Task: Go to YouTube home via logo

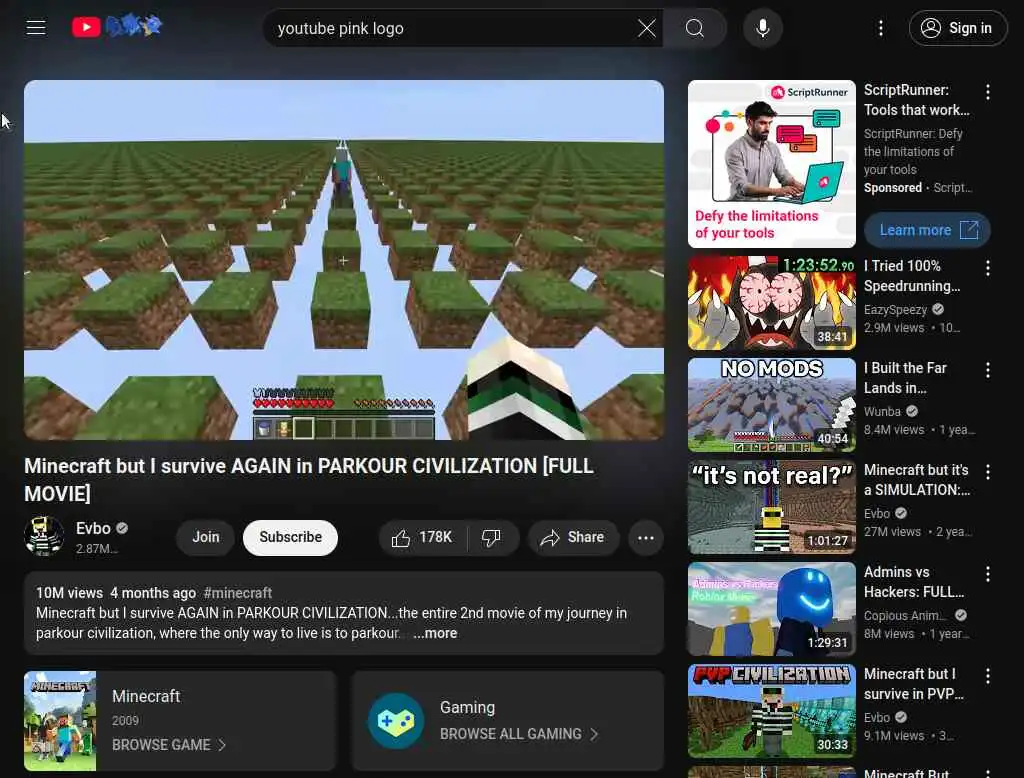Action: tap(117, 27)
